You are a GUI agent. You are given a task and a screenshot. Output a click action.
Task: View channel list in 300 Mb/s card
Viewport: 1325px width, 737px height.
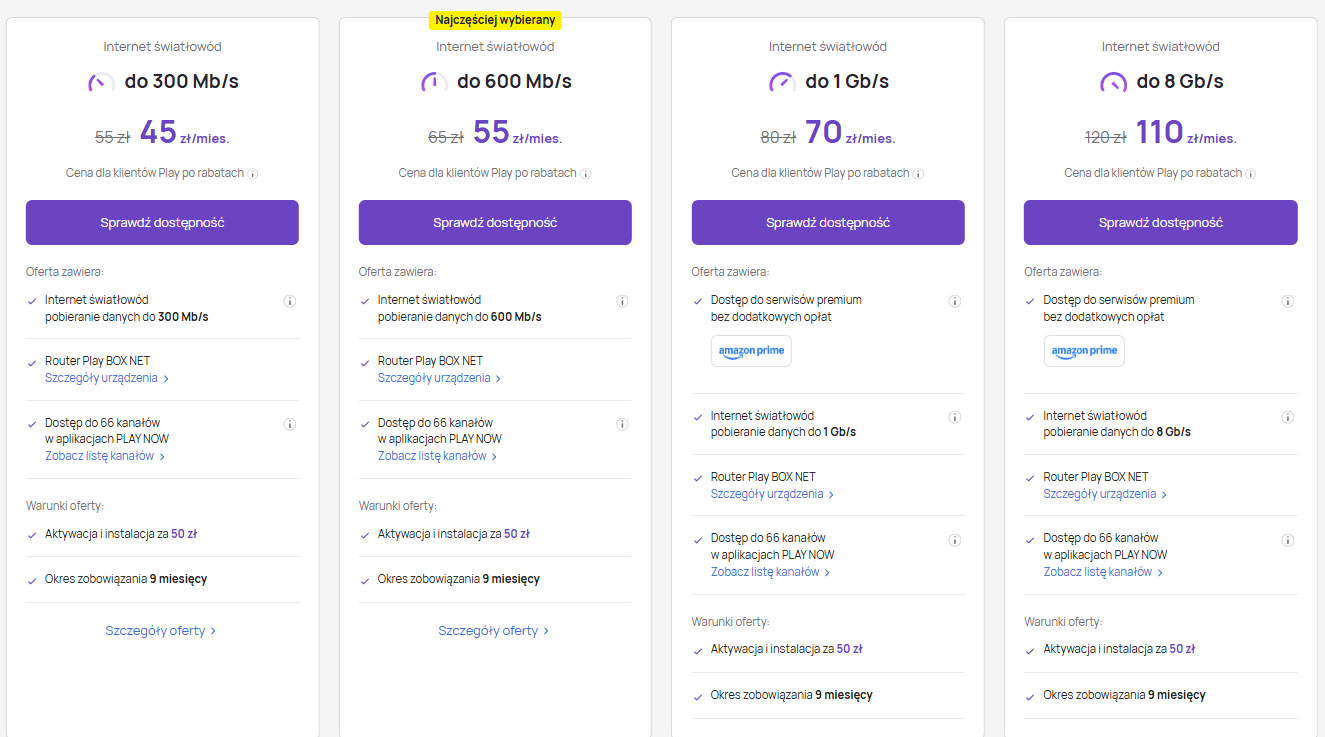(105, 456)
